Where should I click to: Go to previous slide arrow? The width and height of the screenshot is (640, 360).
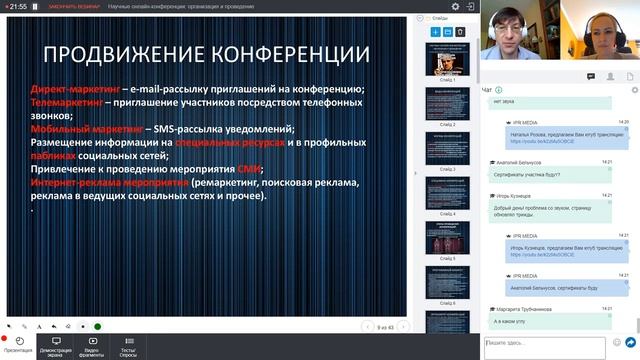pyautogui.click(x=367, y=327)
